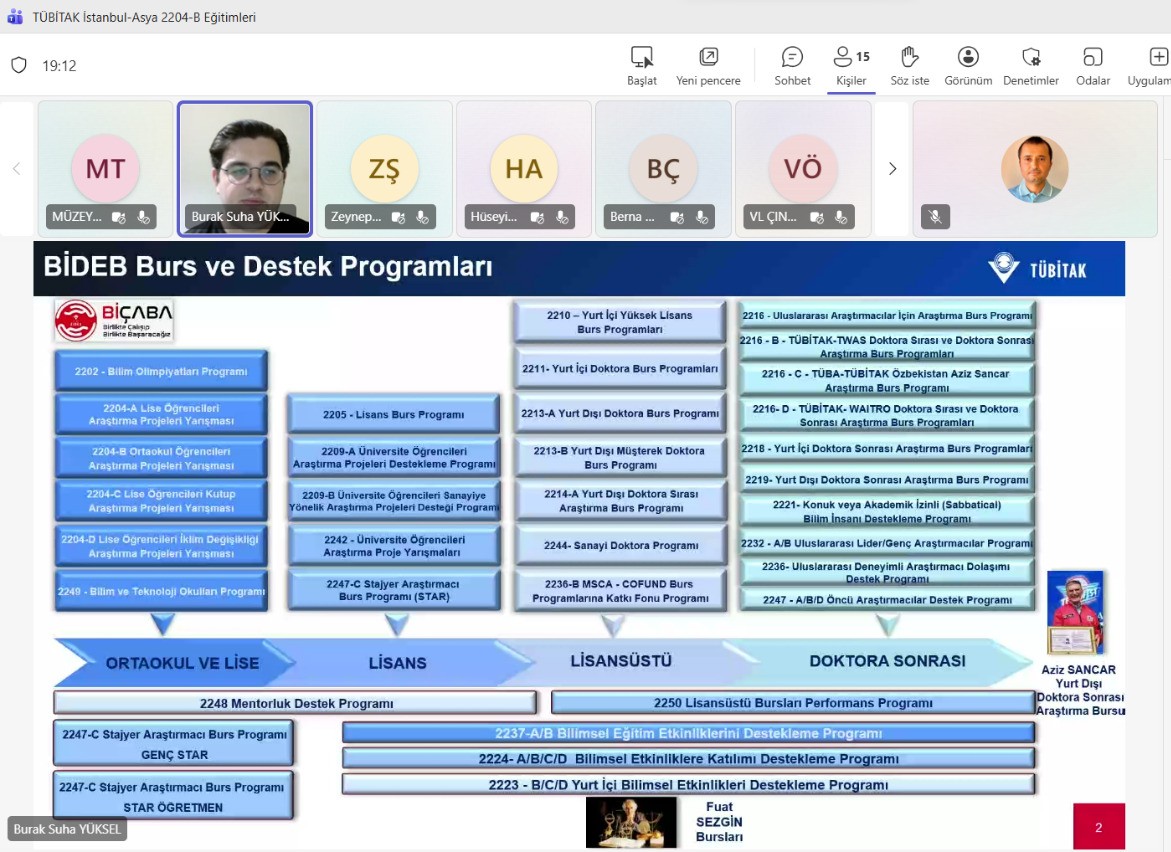Select Burak Suha YÜKSEL video tile
This screenshot has width=1171, height=852.
point(245,168)
